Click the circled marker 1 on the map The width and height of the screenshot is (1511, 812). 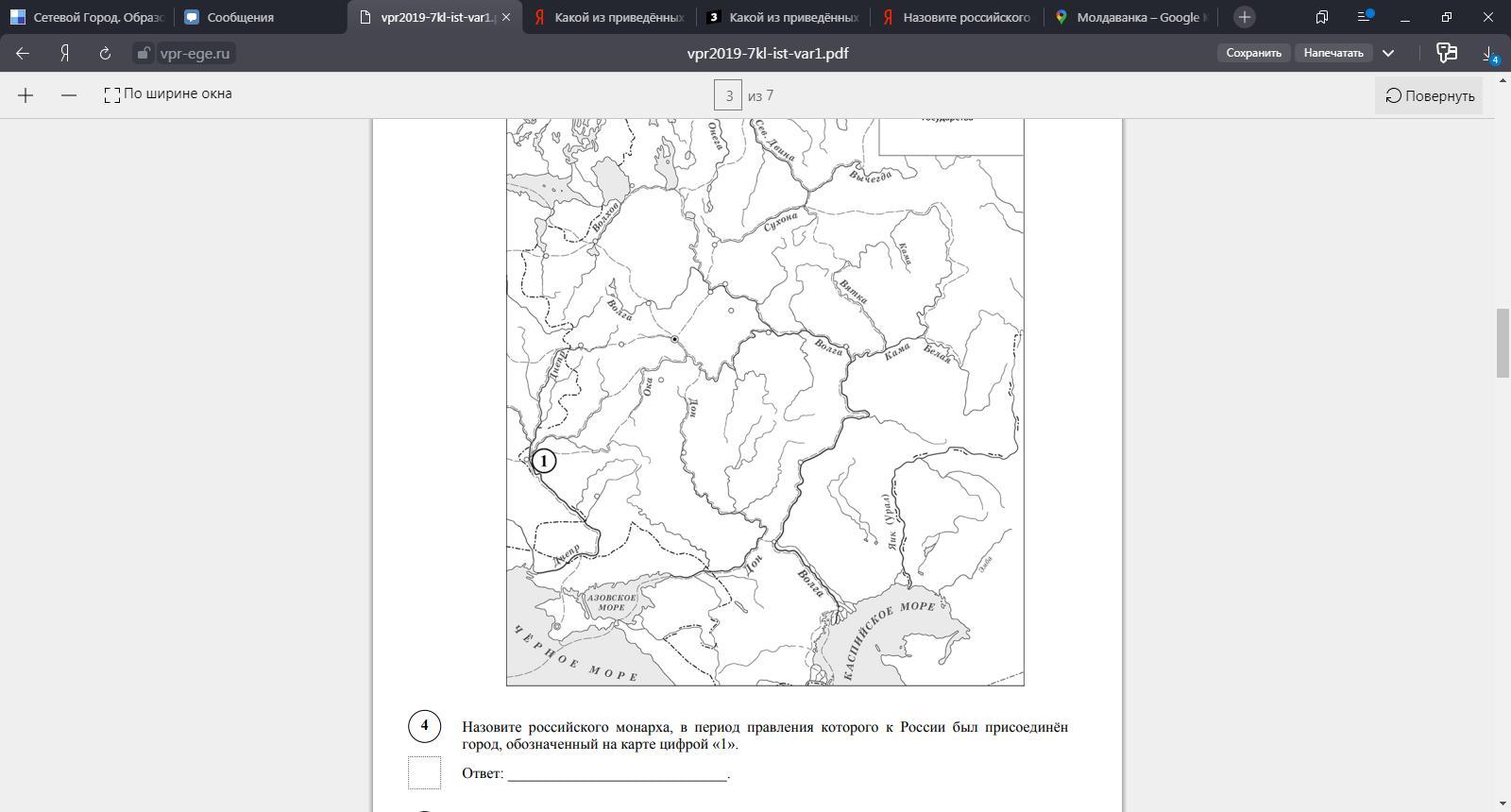pyautogui.click(x=543, y=461)
